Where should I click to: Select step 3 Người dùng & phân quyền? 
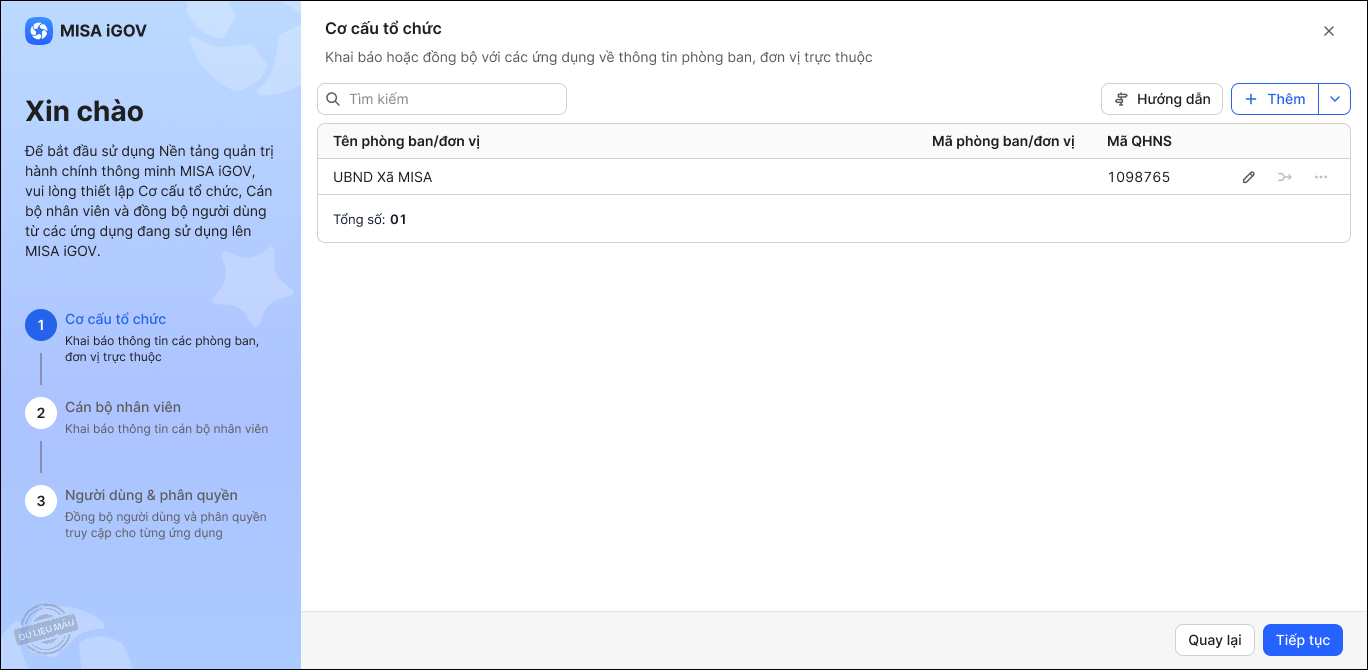click(x=151, y=495)
